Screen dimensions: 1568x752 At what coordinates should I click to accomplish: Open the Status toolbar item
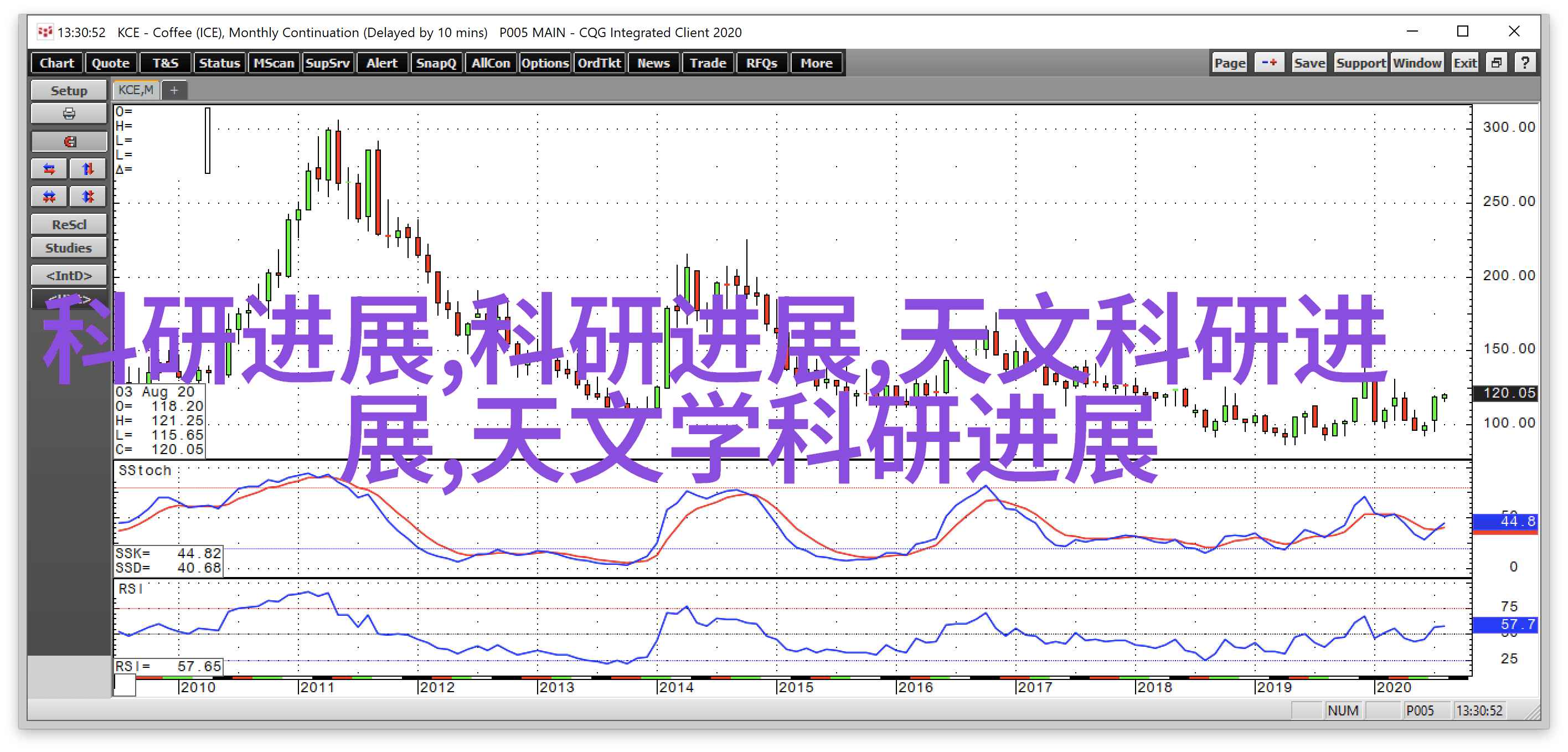coord(219,63)
